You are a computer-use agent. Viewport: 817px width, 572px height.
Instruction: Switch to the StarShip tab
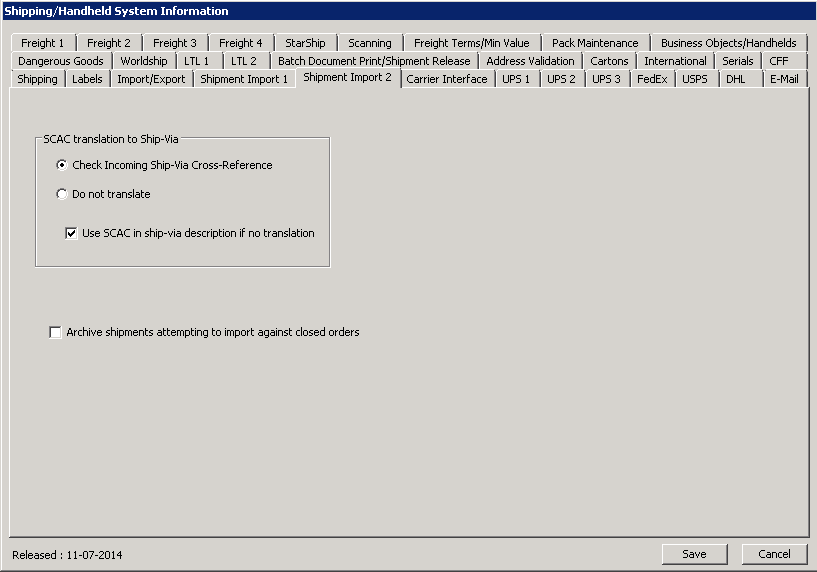coord(305,43)
